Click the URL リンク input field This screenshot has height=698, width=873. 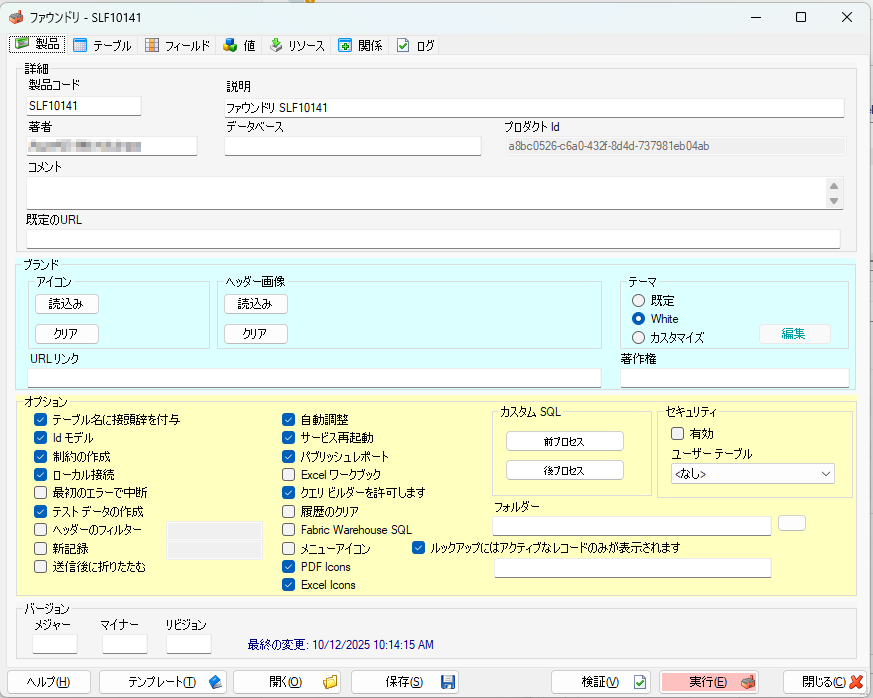pyautogui.click(x=315, y=378)
